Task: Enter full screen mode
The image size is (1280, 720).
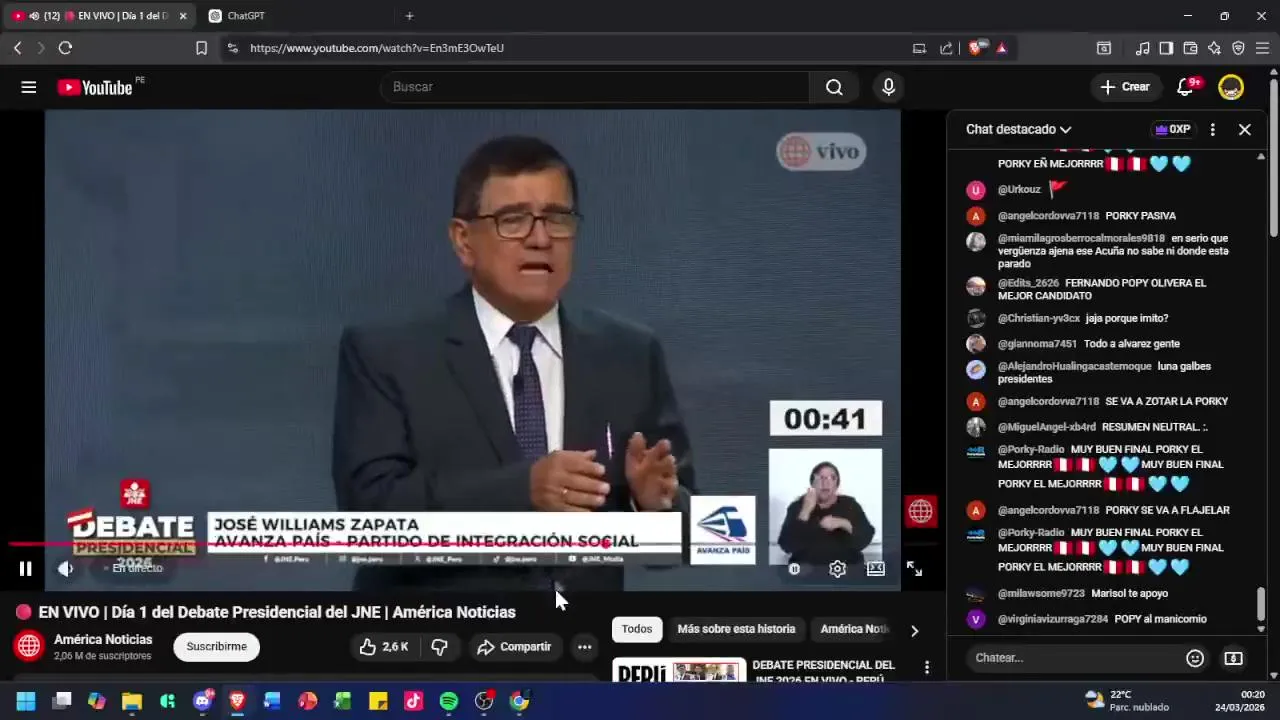Action: pos(914,569)
